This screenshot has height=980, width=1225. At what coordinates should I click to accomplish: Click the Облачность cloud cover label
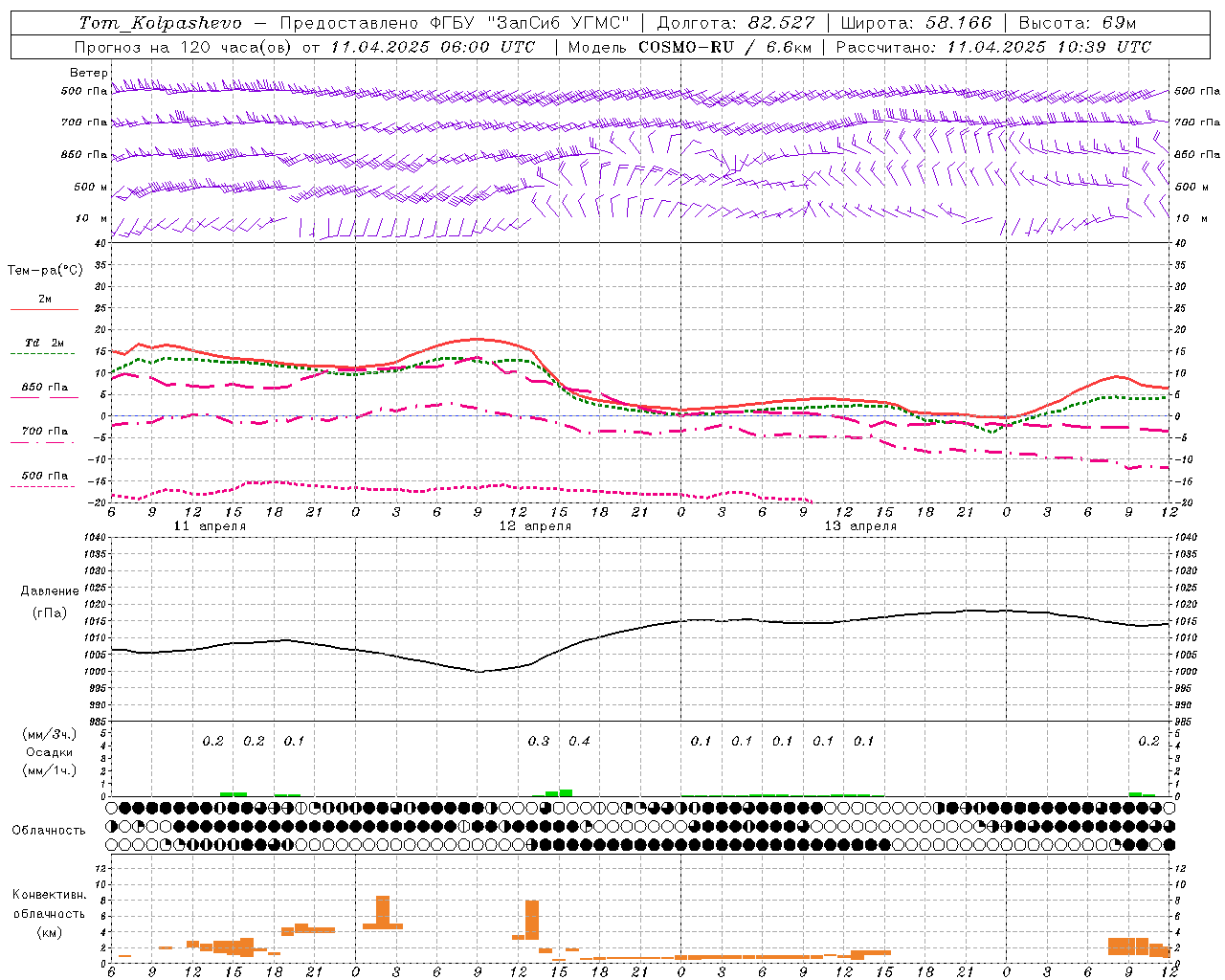[x=49, y=831]
